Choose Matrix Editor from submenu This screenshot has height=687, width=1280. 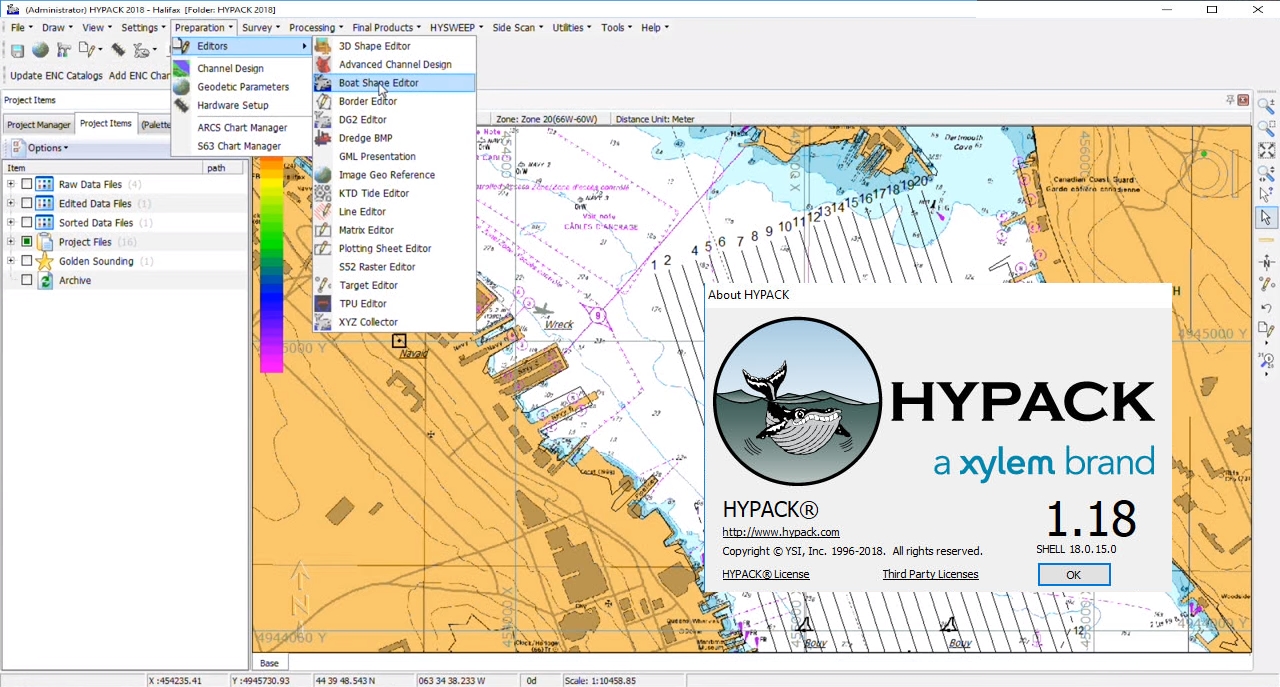tap(394, 230)
